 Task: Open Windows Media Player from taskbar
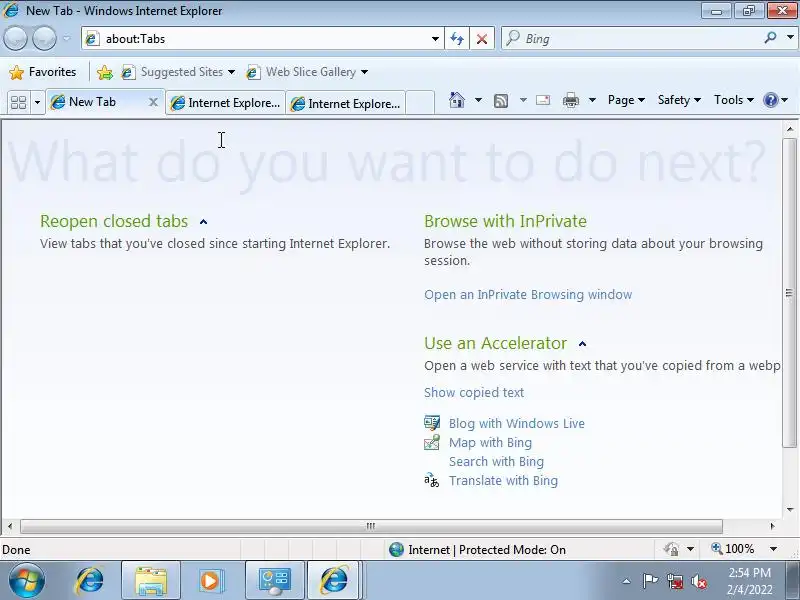click(x=210, y=581)
